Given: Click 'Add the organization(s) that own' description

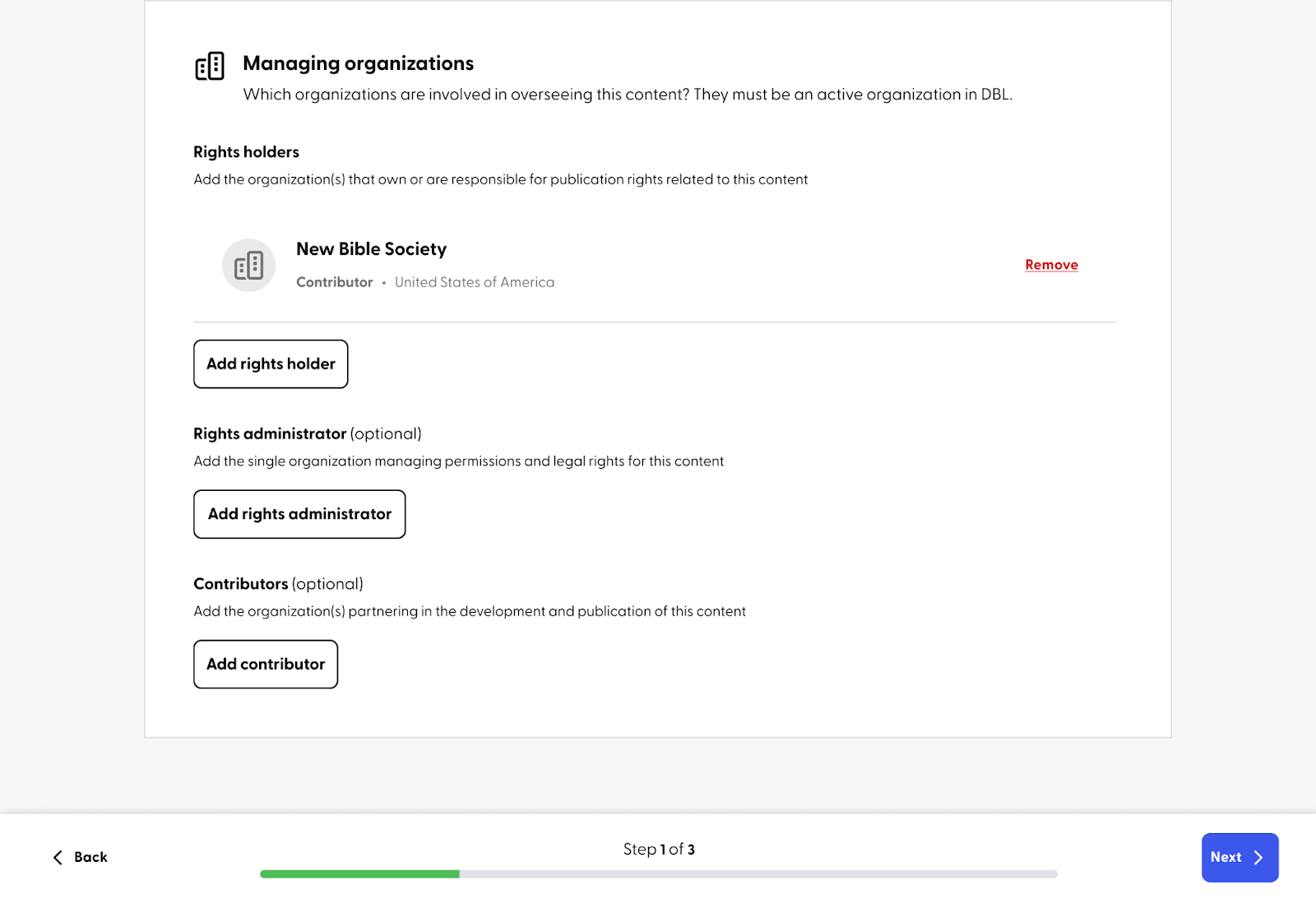Looking at the screenshot, I should 500,179.
